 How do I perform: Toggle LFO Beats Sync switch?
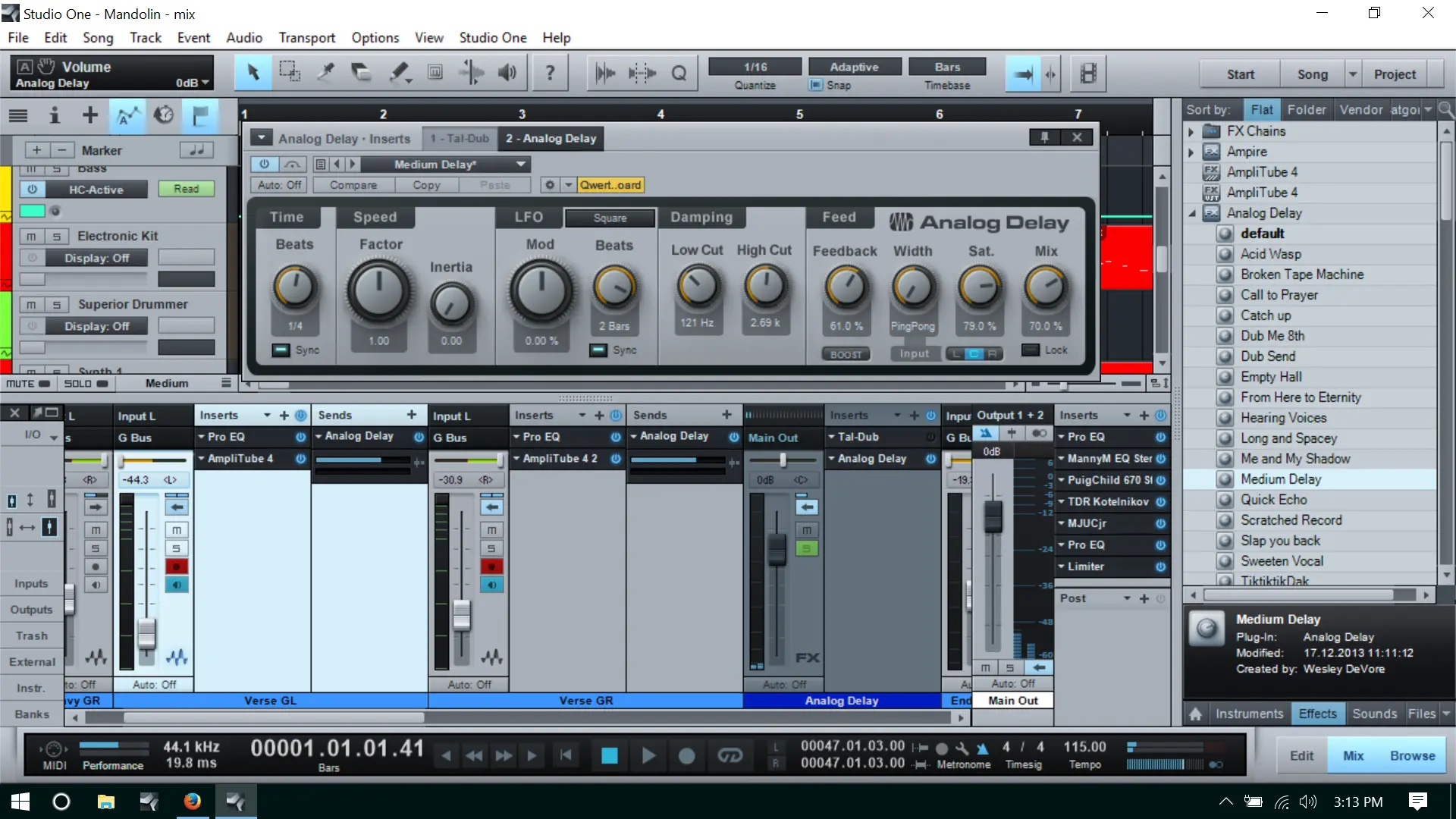(598, 350)
